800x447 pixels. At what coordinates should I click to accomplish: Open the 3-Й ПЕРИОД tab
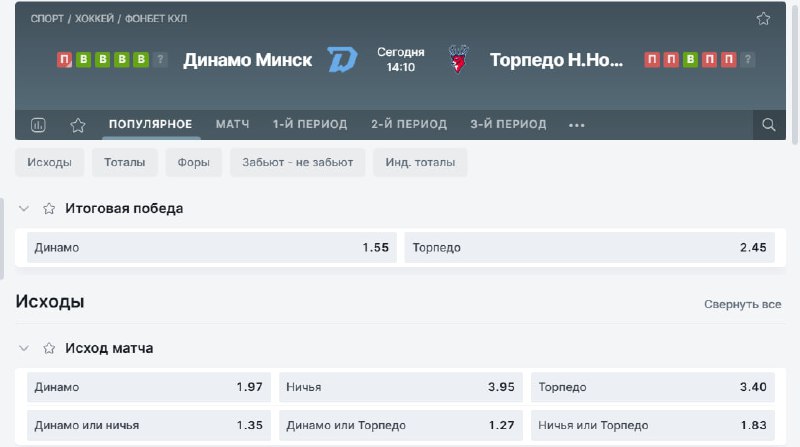[x=508, y=124]
